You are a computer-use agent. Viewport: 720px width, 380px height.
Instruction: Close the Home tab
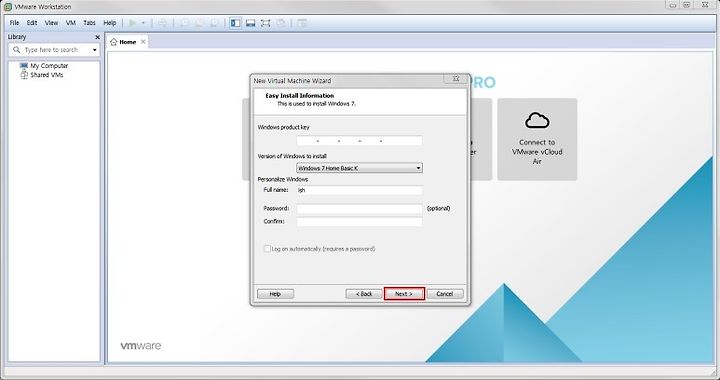(143, 42)
